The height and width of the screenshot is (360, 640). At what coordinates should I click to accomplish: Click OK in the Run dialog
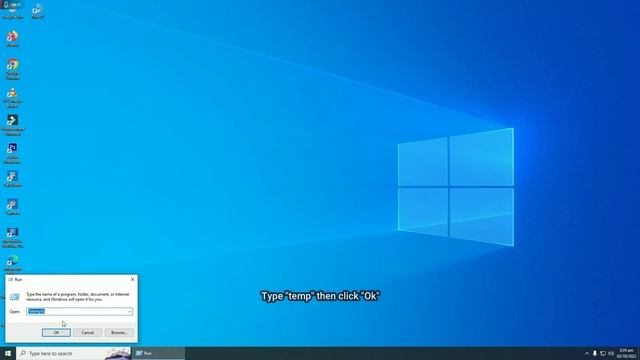56,333
